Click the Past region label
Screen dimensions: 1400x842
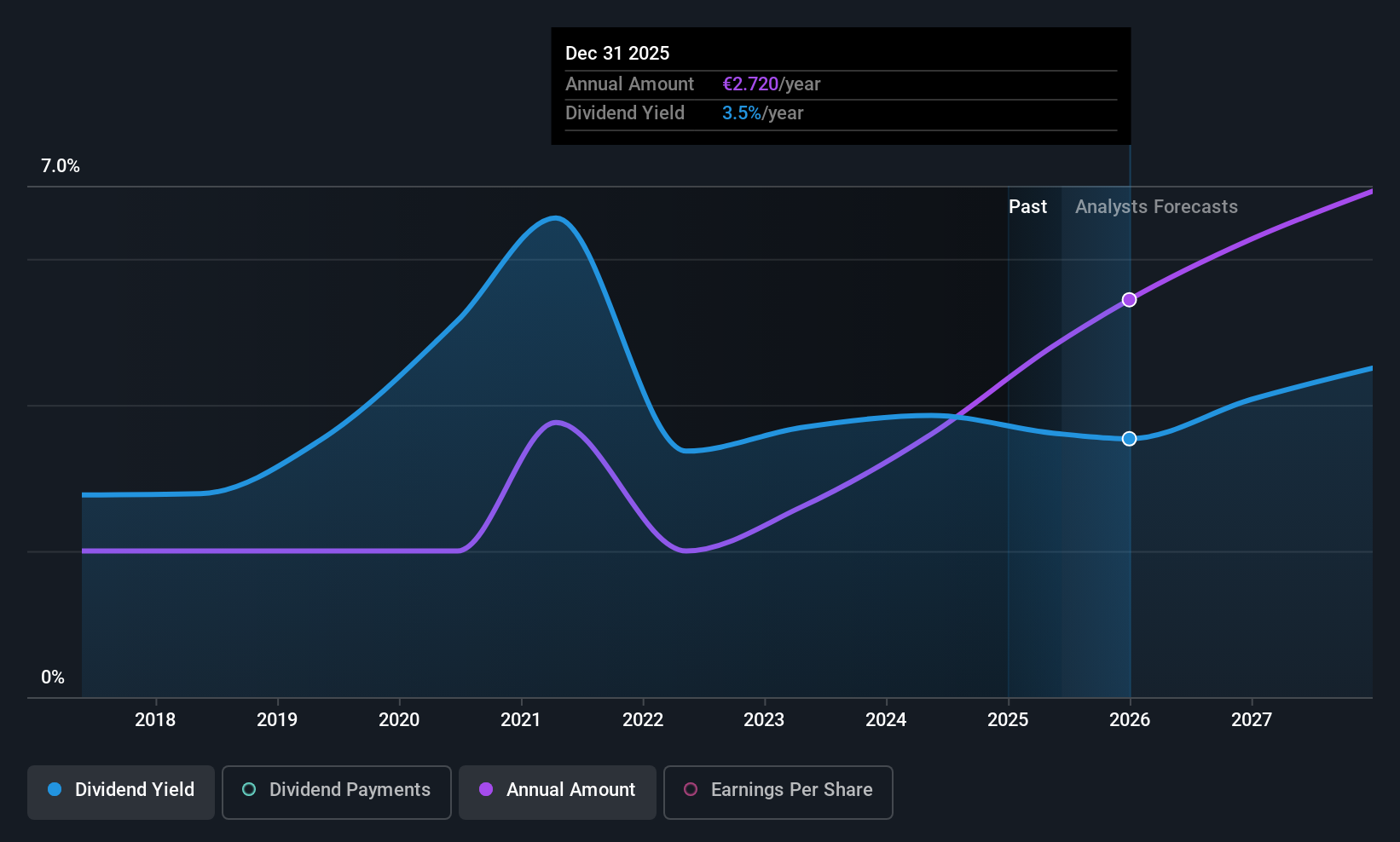(x=1027, y=207)
